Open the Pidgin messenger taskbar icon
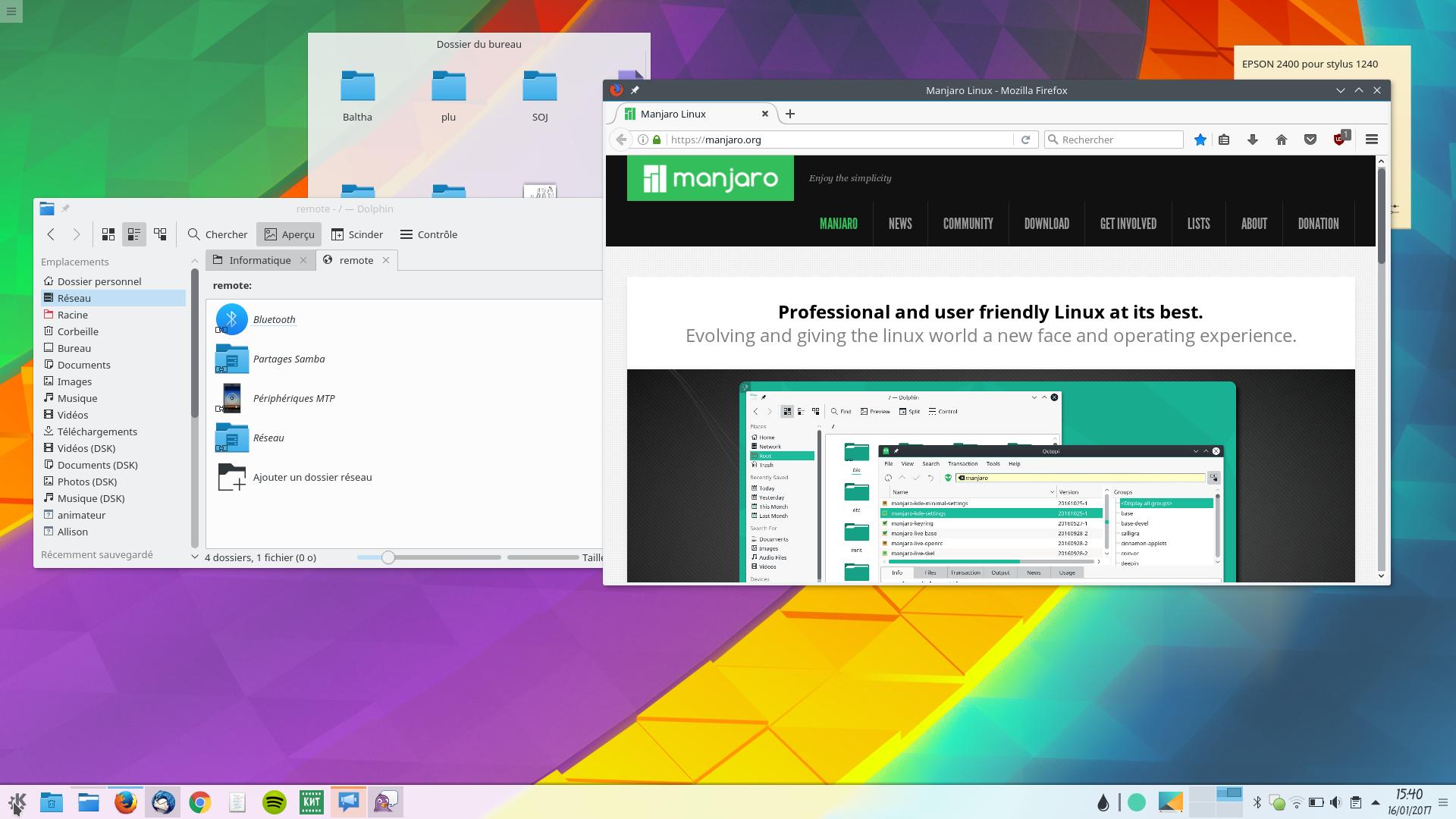Viewport: 1456px width, 819px height. (386, 802)
